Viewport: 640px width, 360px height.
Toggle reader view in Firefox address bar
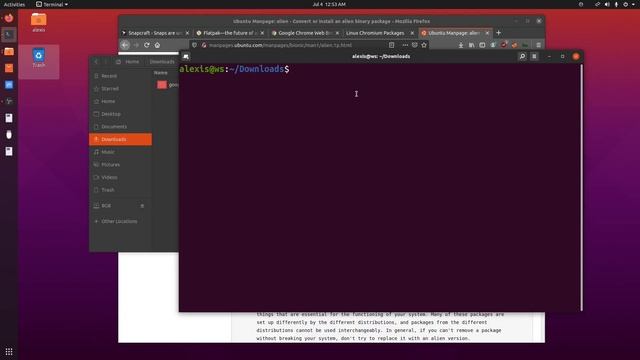click(x=391, y=45)
